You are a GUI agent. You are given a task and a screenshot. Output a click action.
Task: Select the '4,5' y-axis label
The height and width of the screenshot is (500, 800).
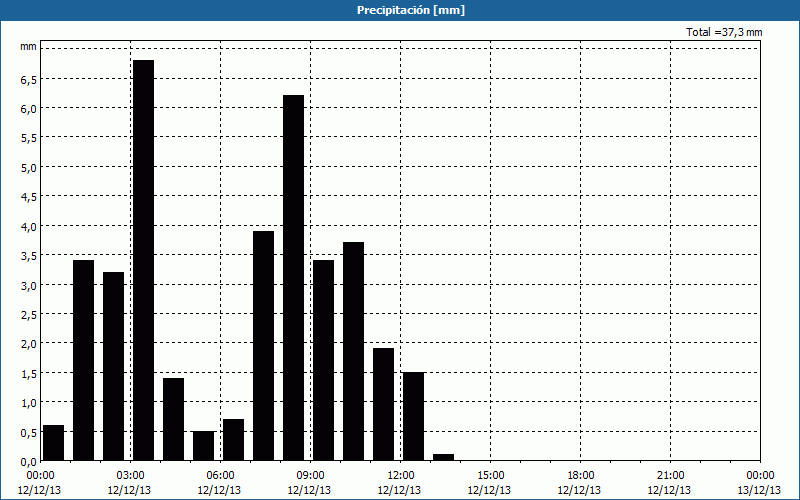[29, 197]
